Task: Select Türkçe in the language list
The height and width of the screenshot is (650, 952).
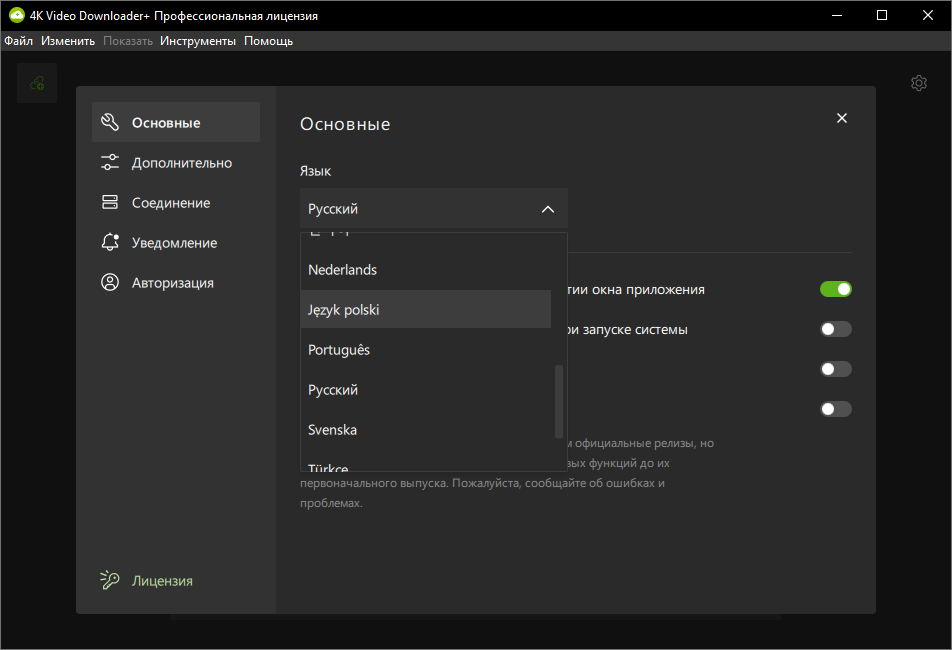Action: click(x=426, y=464)
